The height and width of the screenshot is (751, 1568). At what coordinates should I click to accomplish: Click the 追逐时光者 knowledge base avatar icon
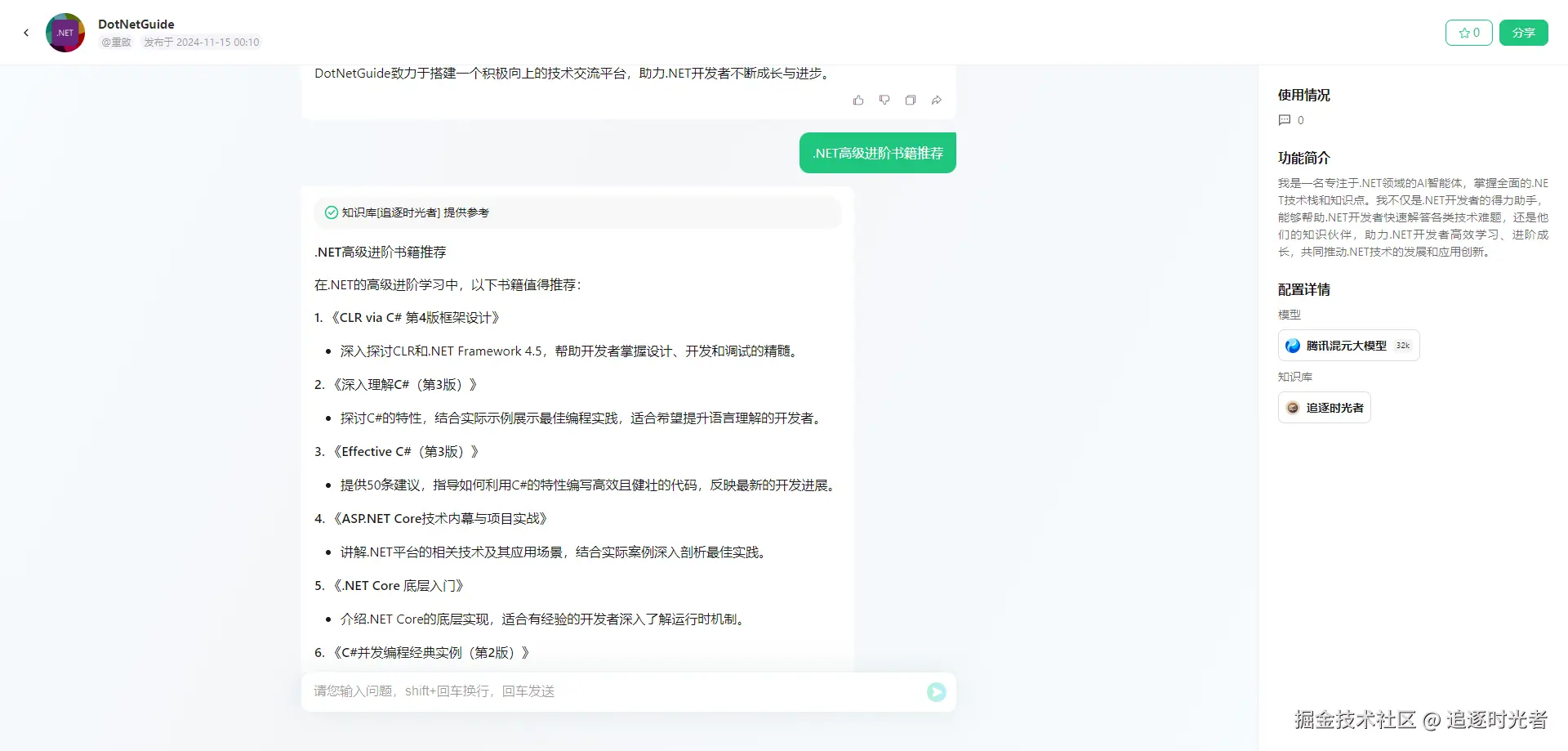(x=1293, y=408)
